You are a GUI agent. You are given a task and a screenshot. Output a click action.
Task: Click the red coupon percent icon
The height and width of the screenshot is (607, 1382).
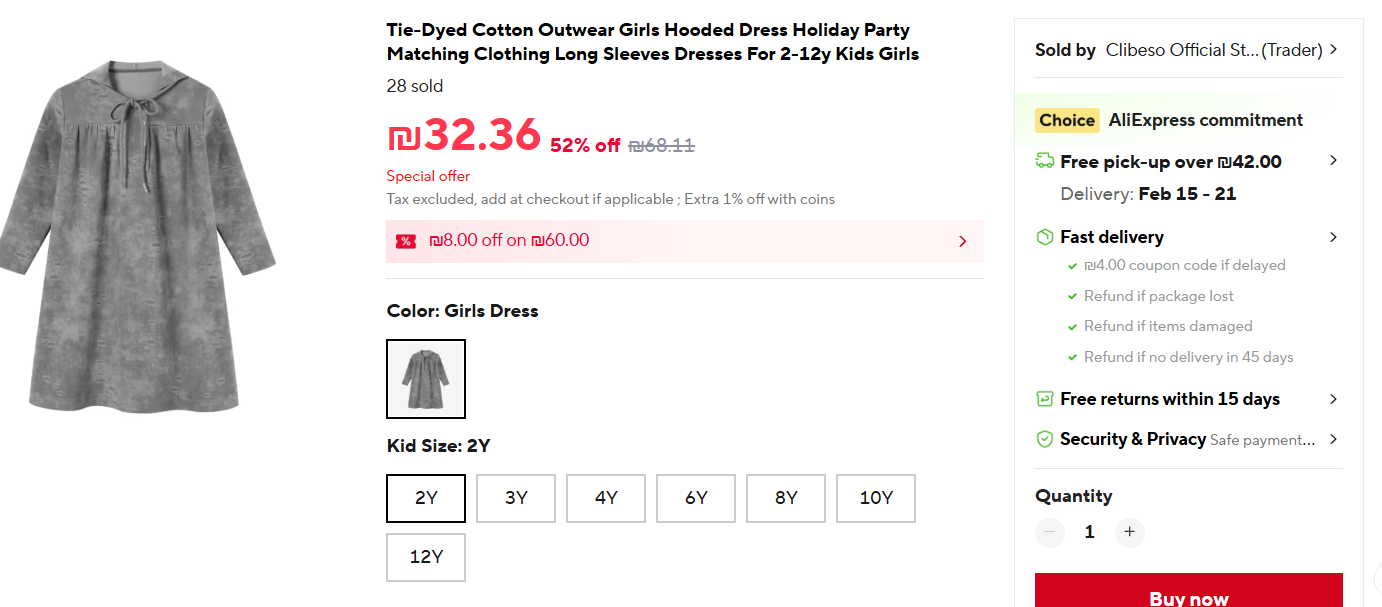406,241
